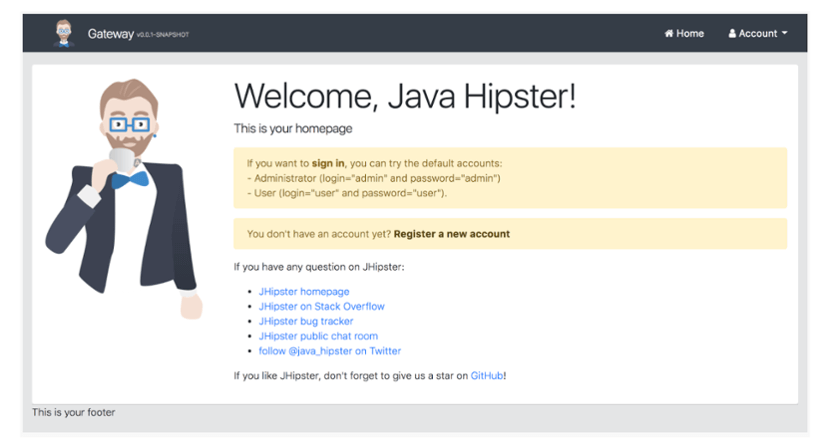834x445 pixels.
Task: Click the 'This is your footer' text
Action: [73, 412]
